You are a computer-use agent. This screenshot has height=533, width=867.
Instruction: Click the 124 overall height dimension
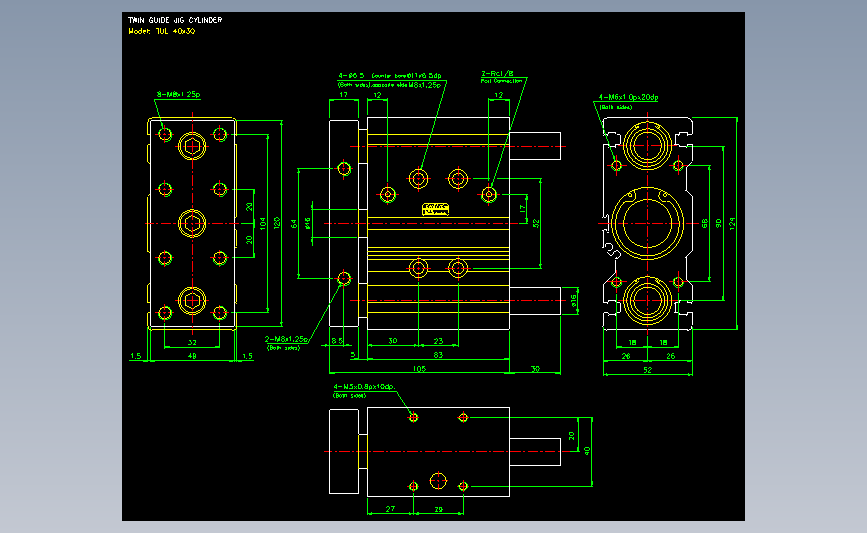[x=732, y=223]
